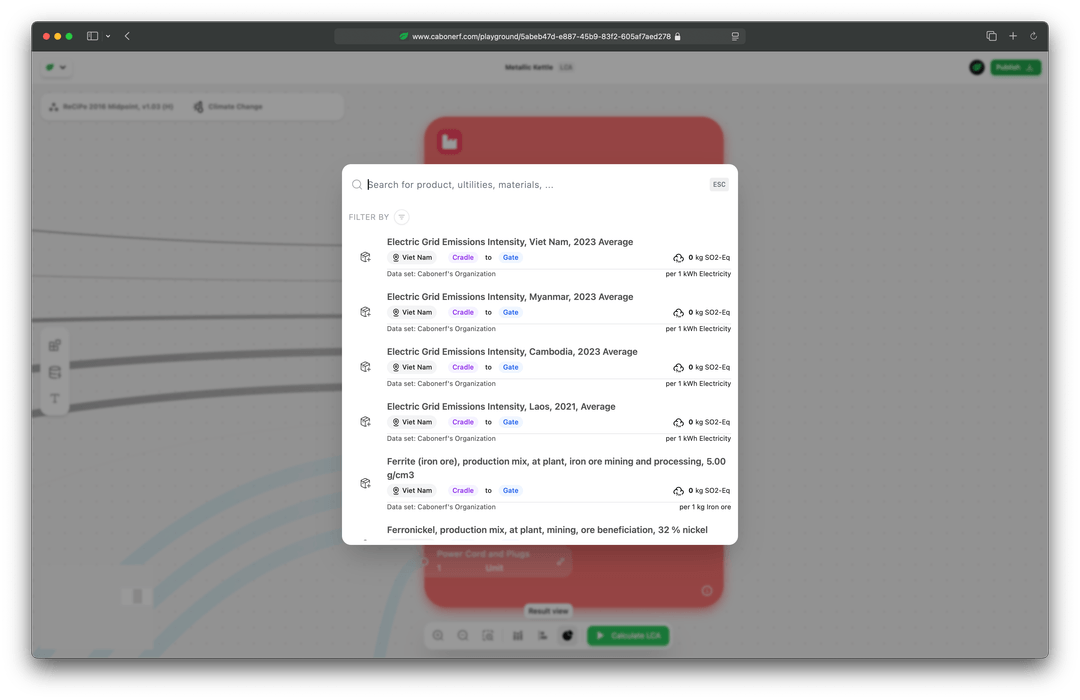
Task: Reload the page with the refresh icon
Action: tap(1033, 36)
